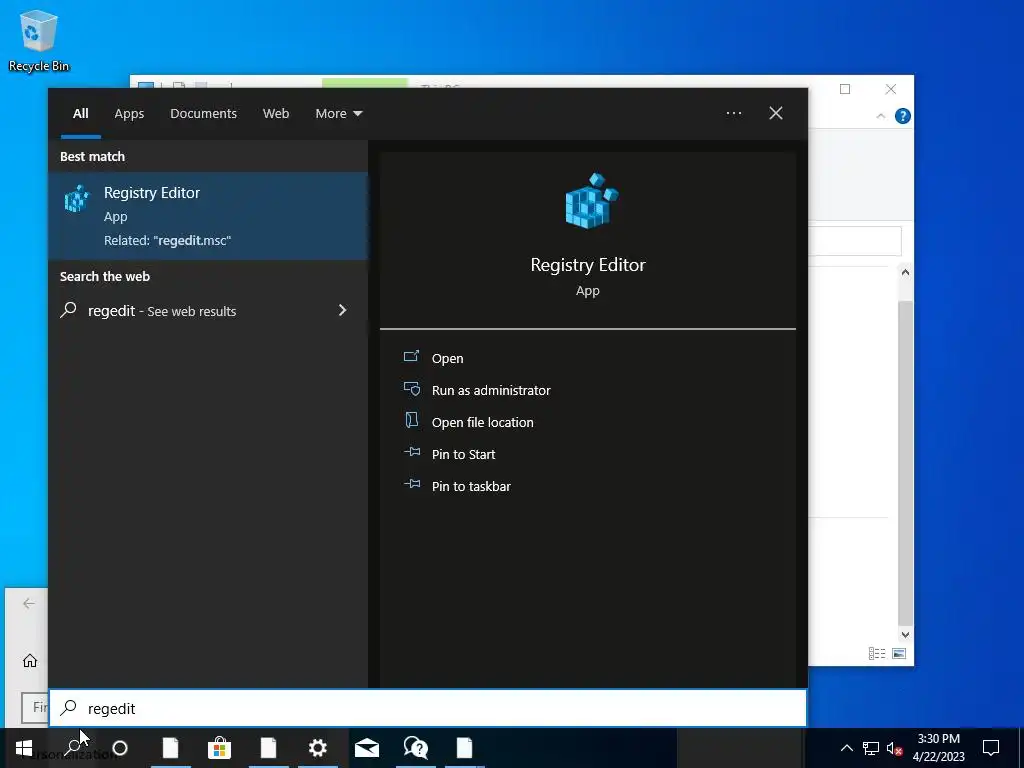Click the pin icon beside Pin to taskbar

tap(411, 484)
